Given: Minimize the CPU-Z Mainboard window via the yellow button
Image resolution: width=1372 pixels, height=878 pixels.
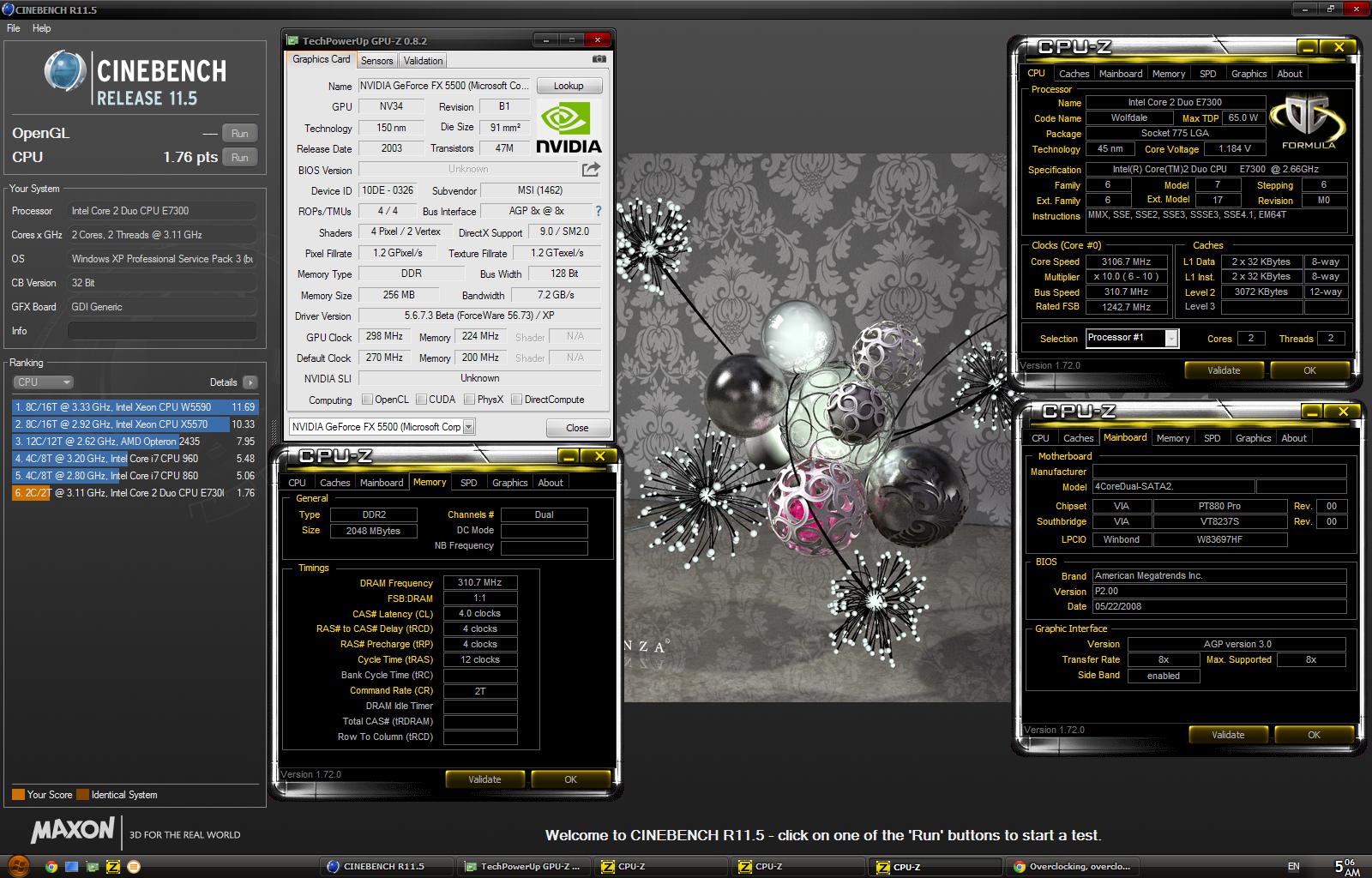Looking at the screenshot, I should [1313, 412].
